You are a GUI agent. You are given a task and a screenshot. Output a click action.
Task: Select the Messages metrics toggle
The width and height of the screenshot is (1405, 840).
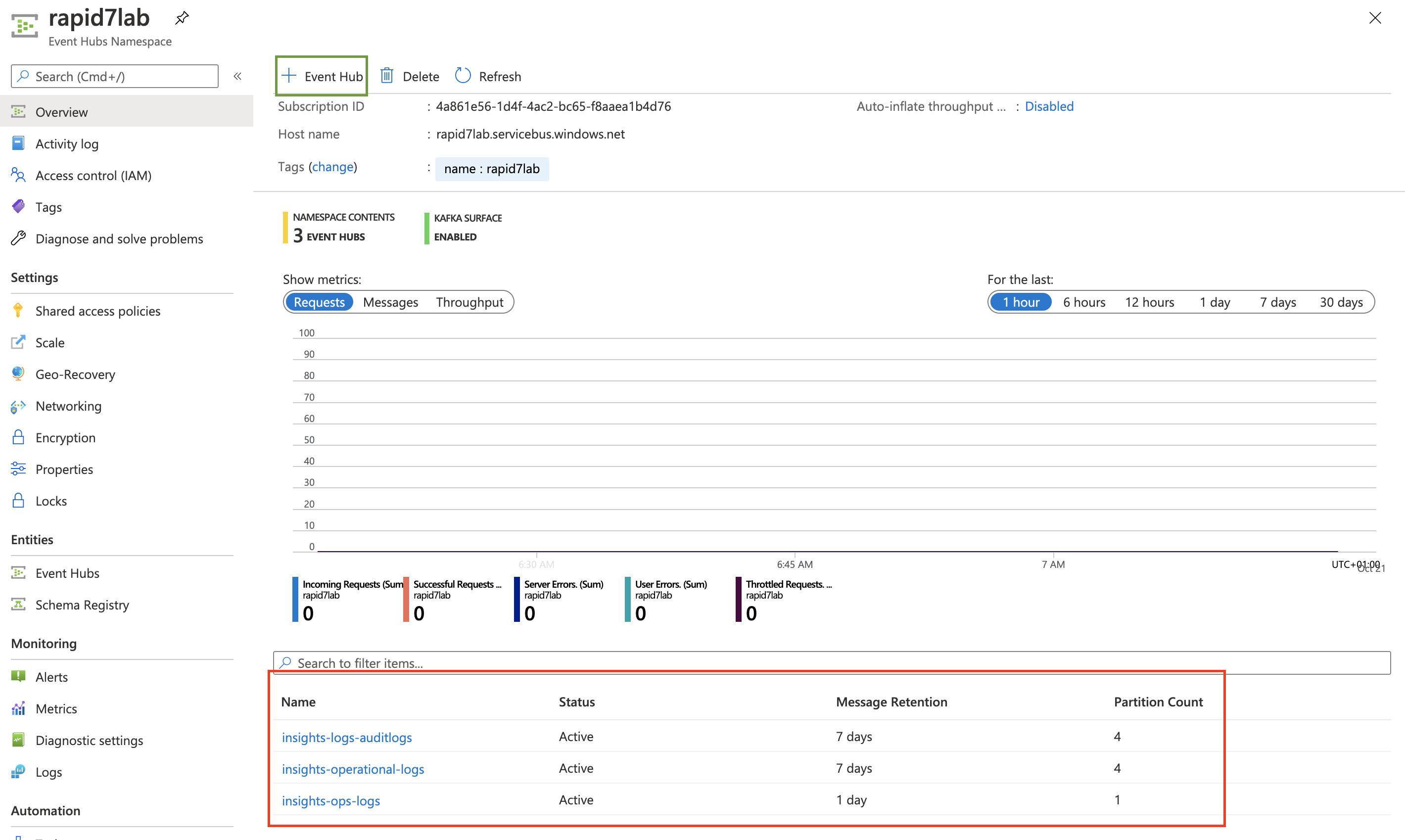(391, 302)
